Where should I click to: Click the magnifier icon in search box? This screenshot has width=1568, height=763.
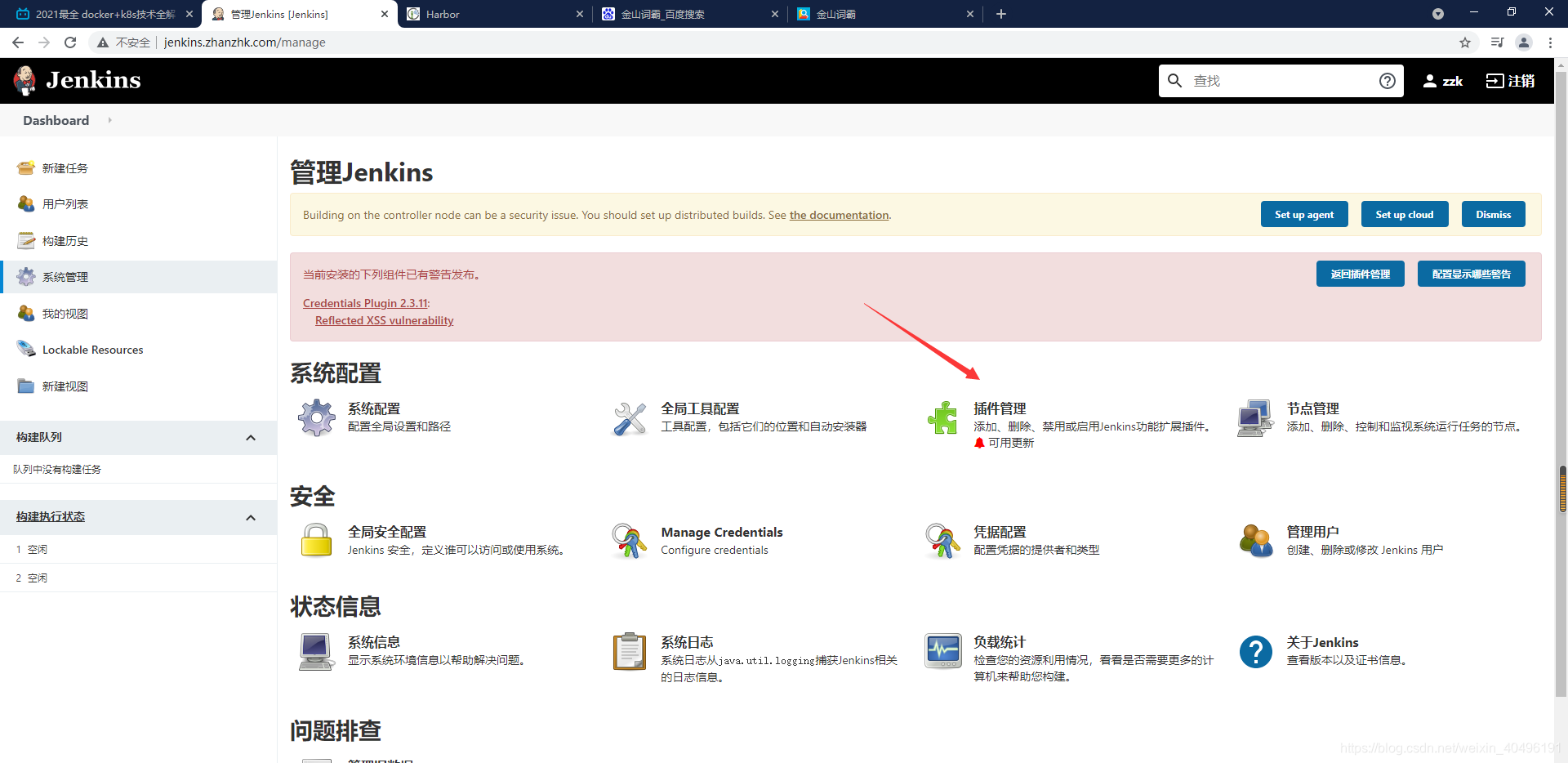pyautogui.click(x=1174, y=80)
